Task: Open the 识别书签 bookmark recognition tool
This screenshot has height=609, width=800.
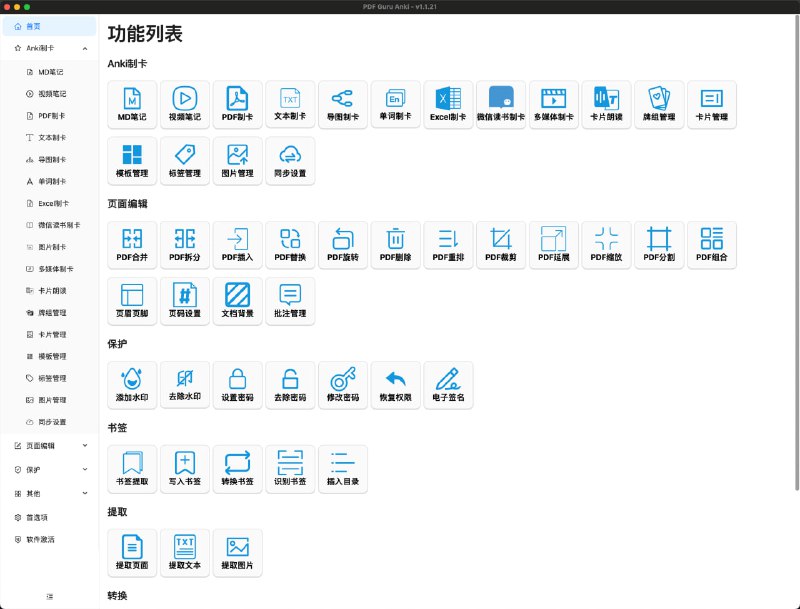Action: click(x=290, y=468)
